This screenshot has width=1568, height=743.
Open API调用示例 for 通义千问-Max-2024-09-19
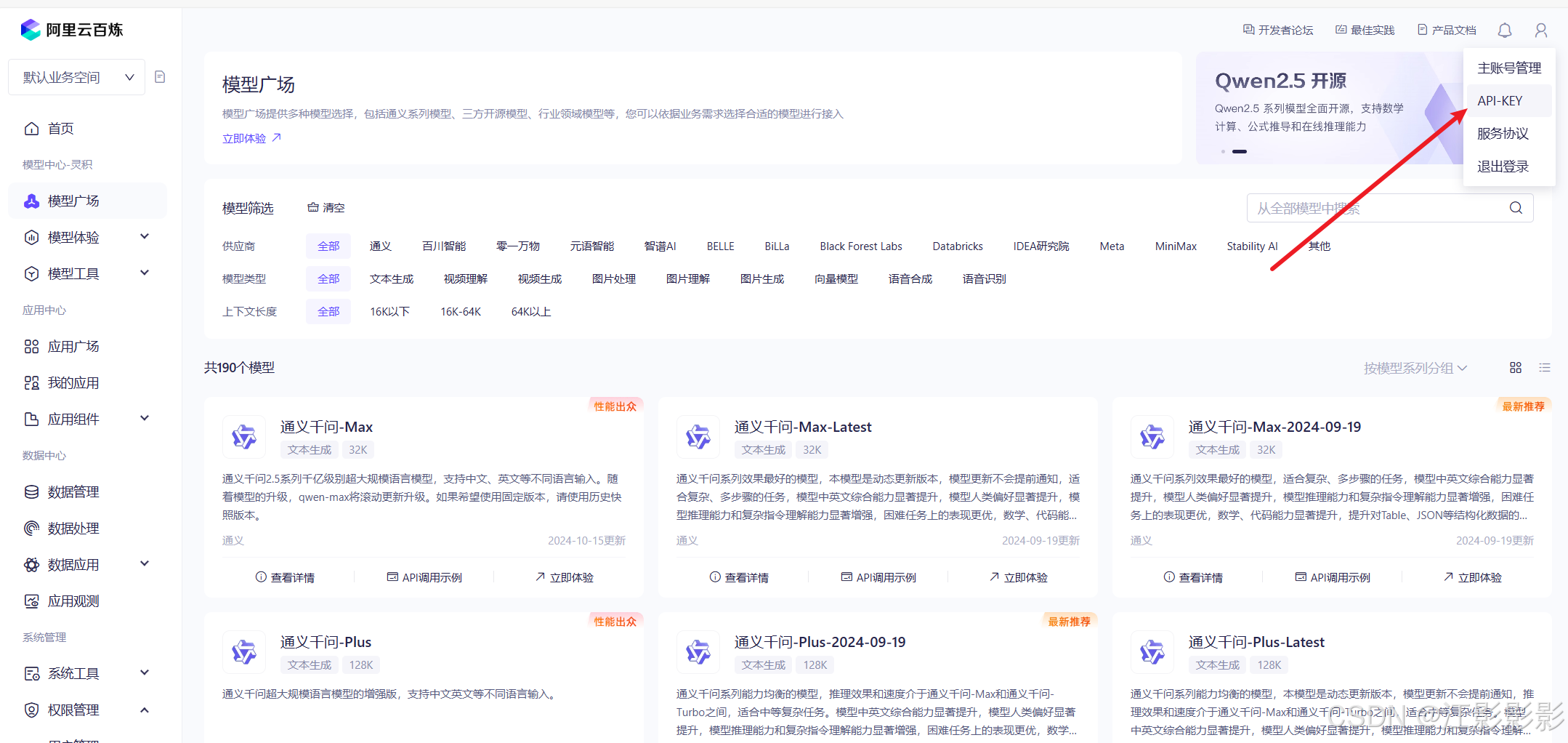[1333, 577]
